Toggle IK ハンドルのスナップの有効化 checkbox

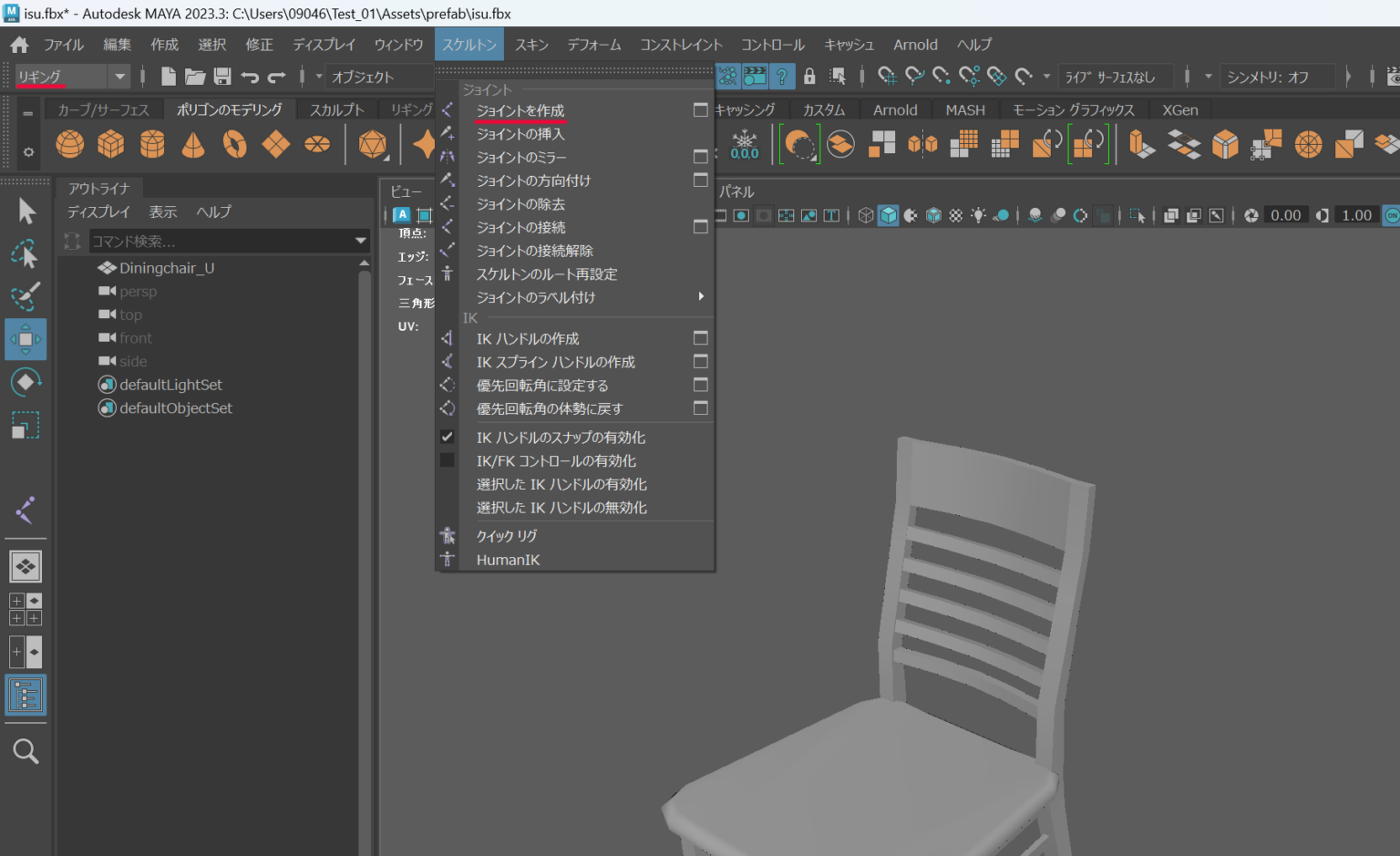pyautogui.click(x=448, y=437)
